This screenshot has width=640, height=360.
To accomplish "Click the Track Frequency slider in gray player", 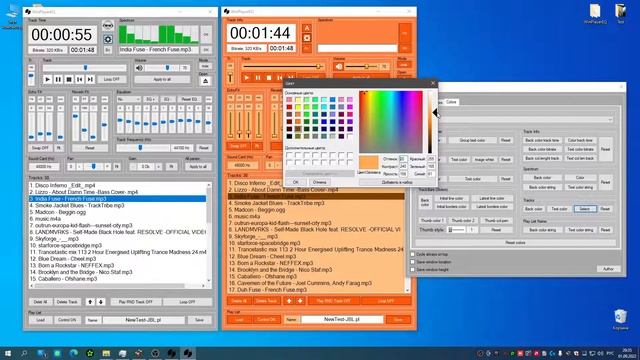I will click(143, 148).
